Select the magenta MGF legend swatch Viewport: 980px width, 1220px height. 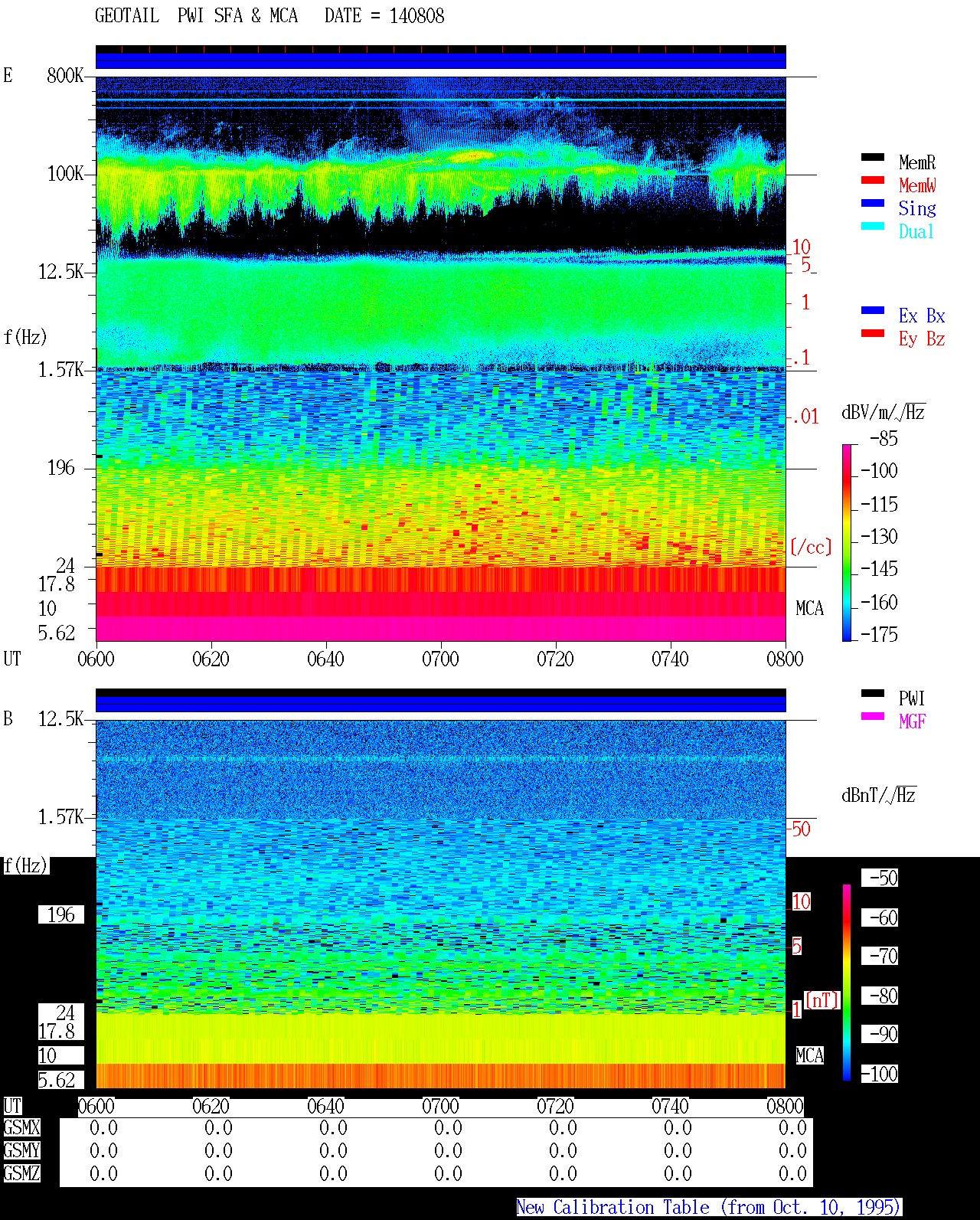(x=873, y=717)
